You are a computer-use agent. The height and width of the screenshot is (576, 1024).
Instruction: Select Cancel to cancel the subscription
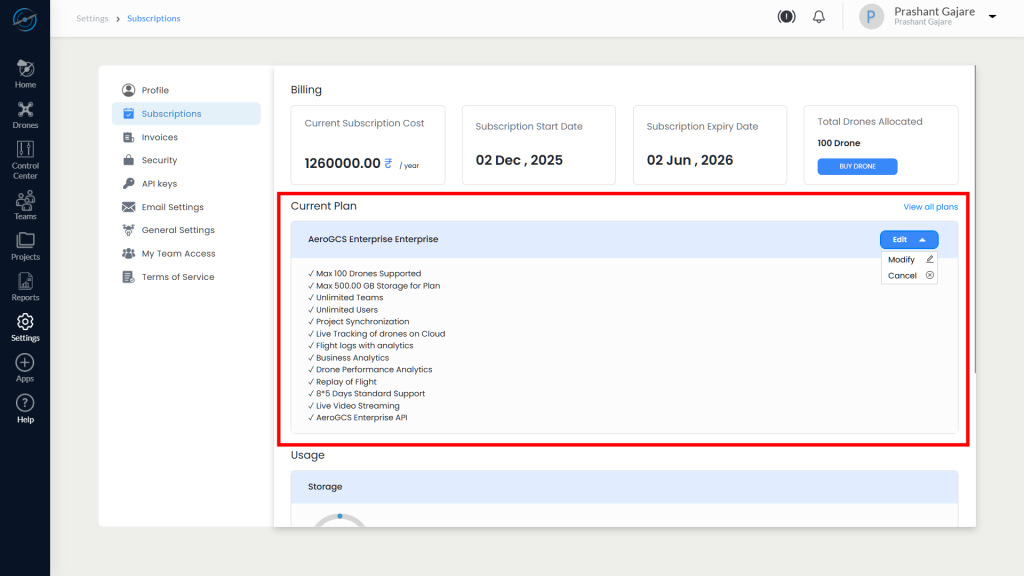click(x=905, y=274)
